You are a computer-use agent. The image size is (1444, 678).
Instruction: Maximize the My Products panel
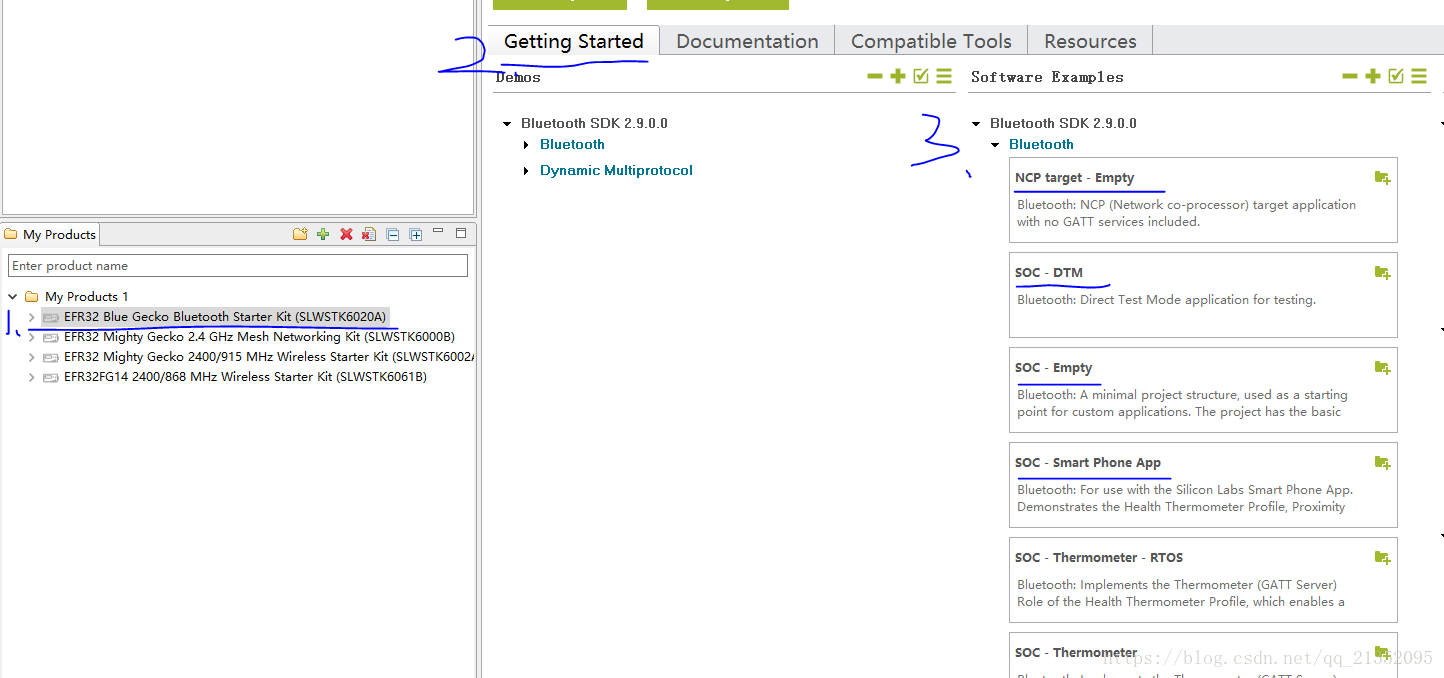tap(461, 233)
